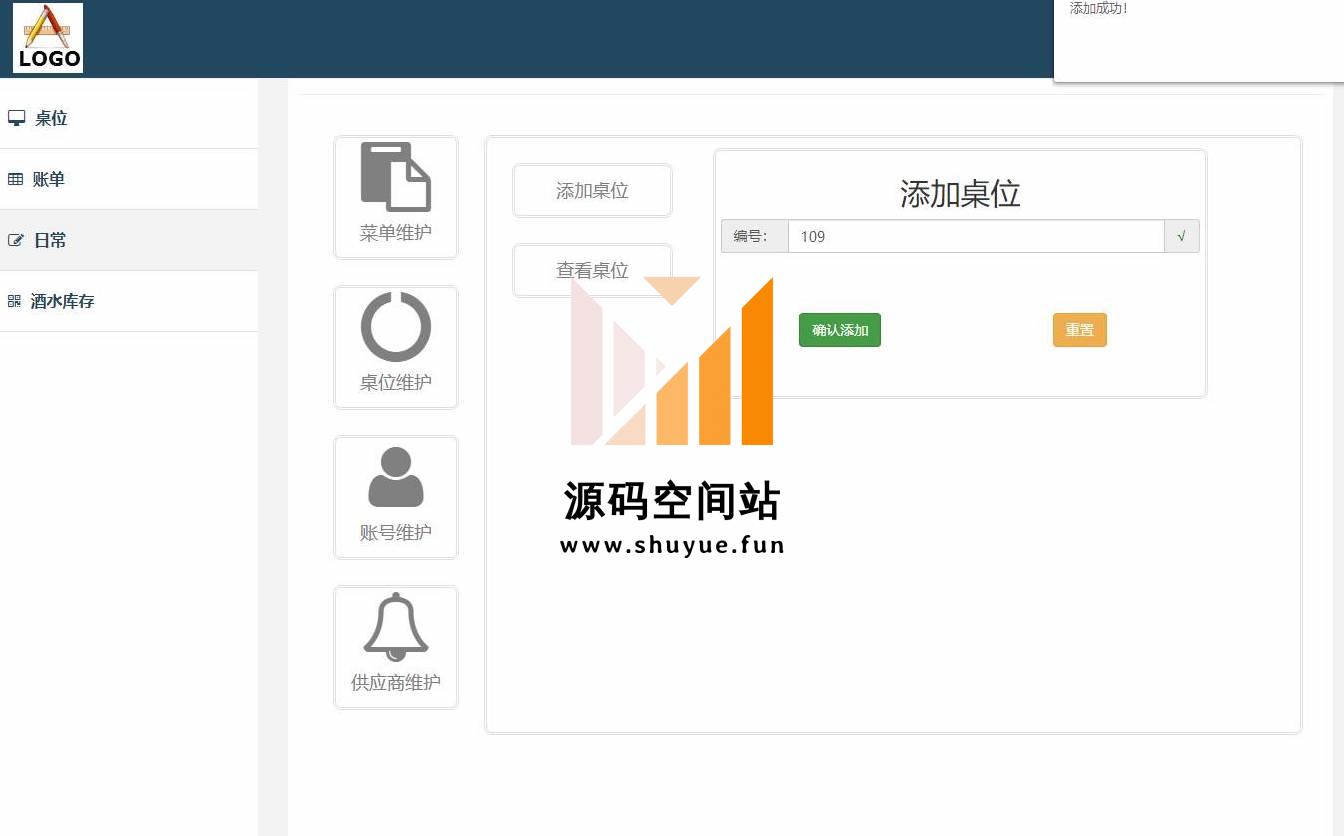
Task: Click the 查看桌位 tab button
Action: [x=592, y=270]
